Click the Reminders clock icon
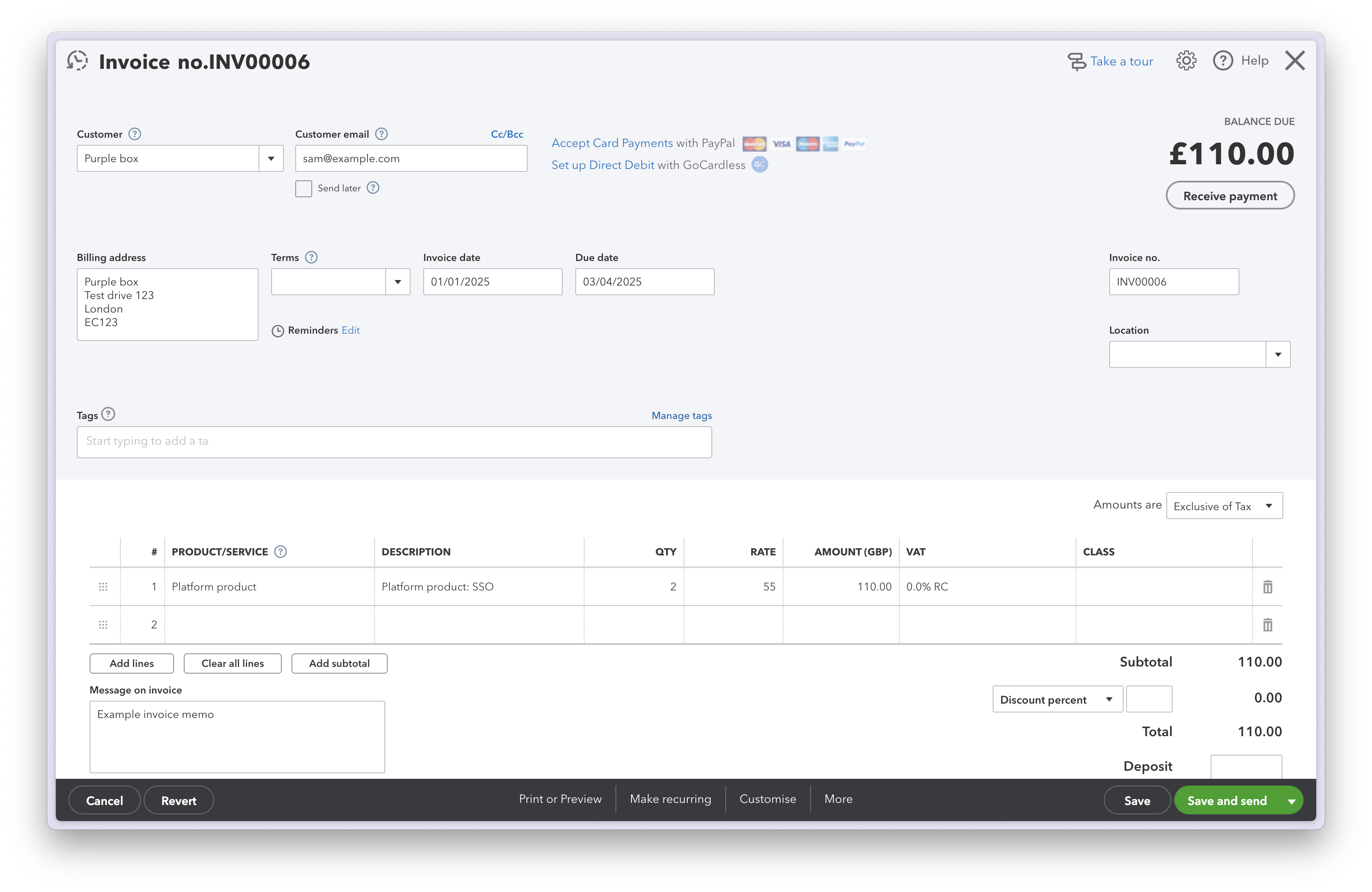Image resolution: width=1372 pixels, height=892 pixels. (278, 331)
